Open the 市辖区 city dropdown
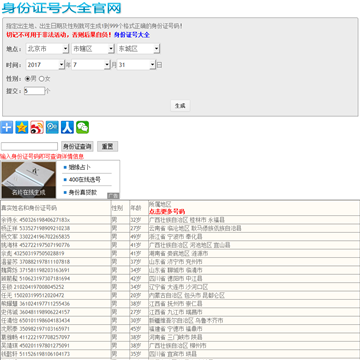This screenshot has height=360, width=360. (93, 49)
